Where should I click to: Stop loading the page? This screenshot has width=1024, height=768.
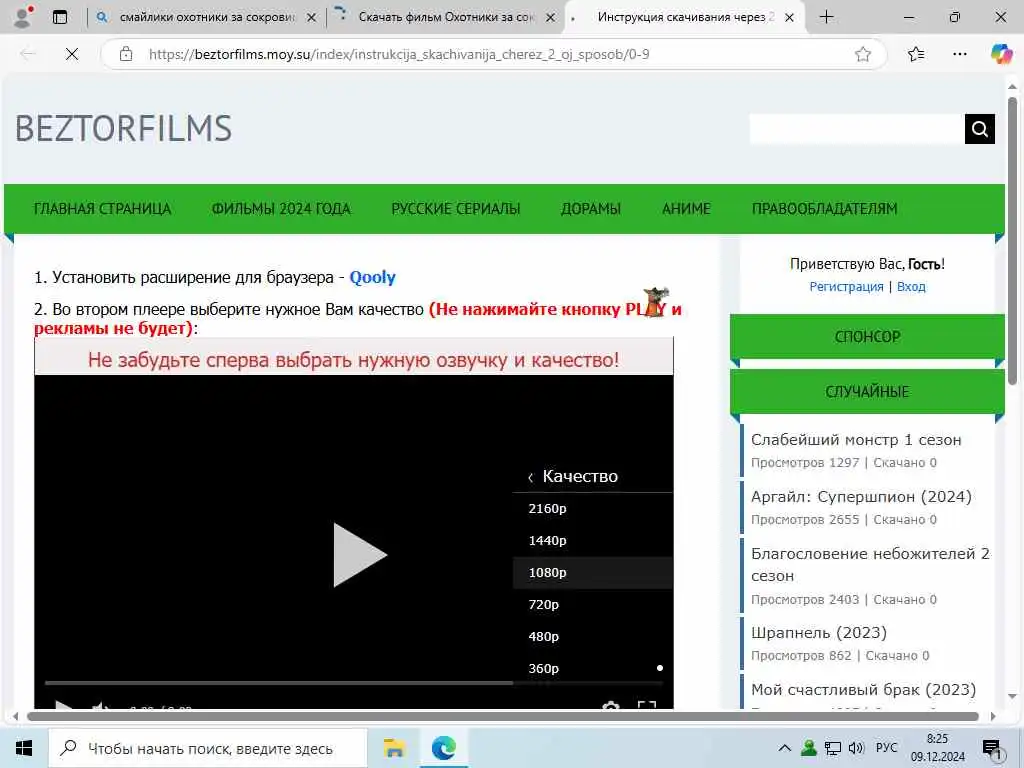click(72, 54)
